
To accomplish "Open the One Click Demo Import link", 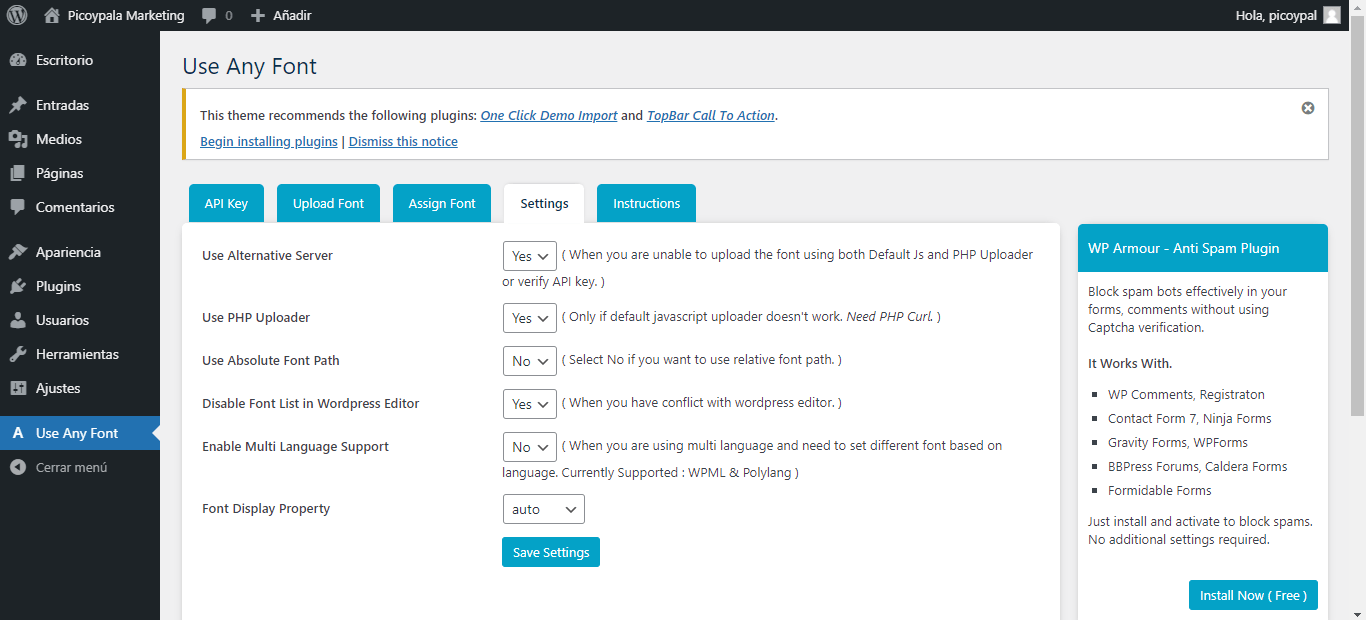I will (x=549, y=115).
